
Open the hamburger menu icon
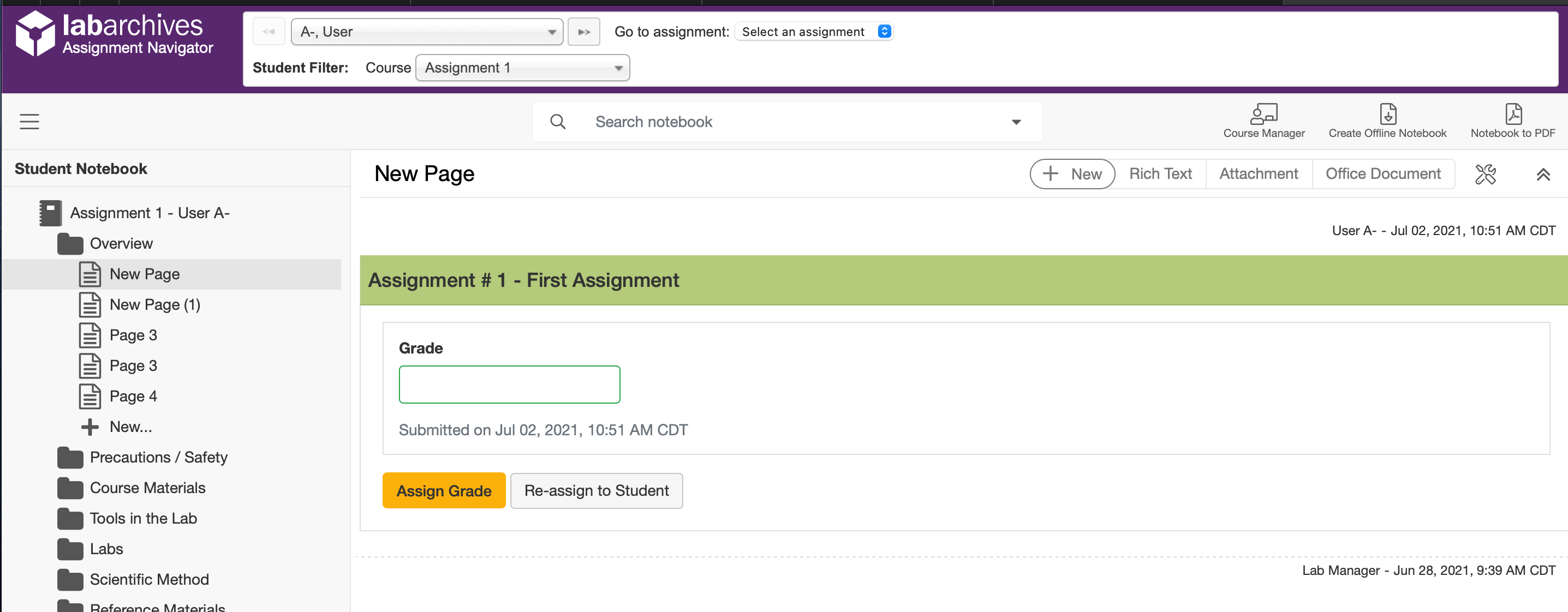point(29,122)
